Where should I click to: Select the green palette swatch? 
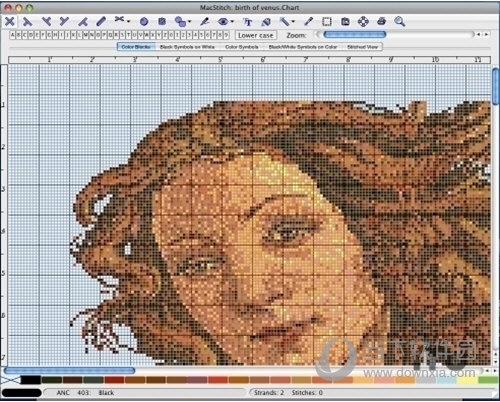coord(488,380)
